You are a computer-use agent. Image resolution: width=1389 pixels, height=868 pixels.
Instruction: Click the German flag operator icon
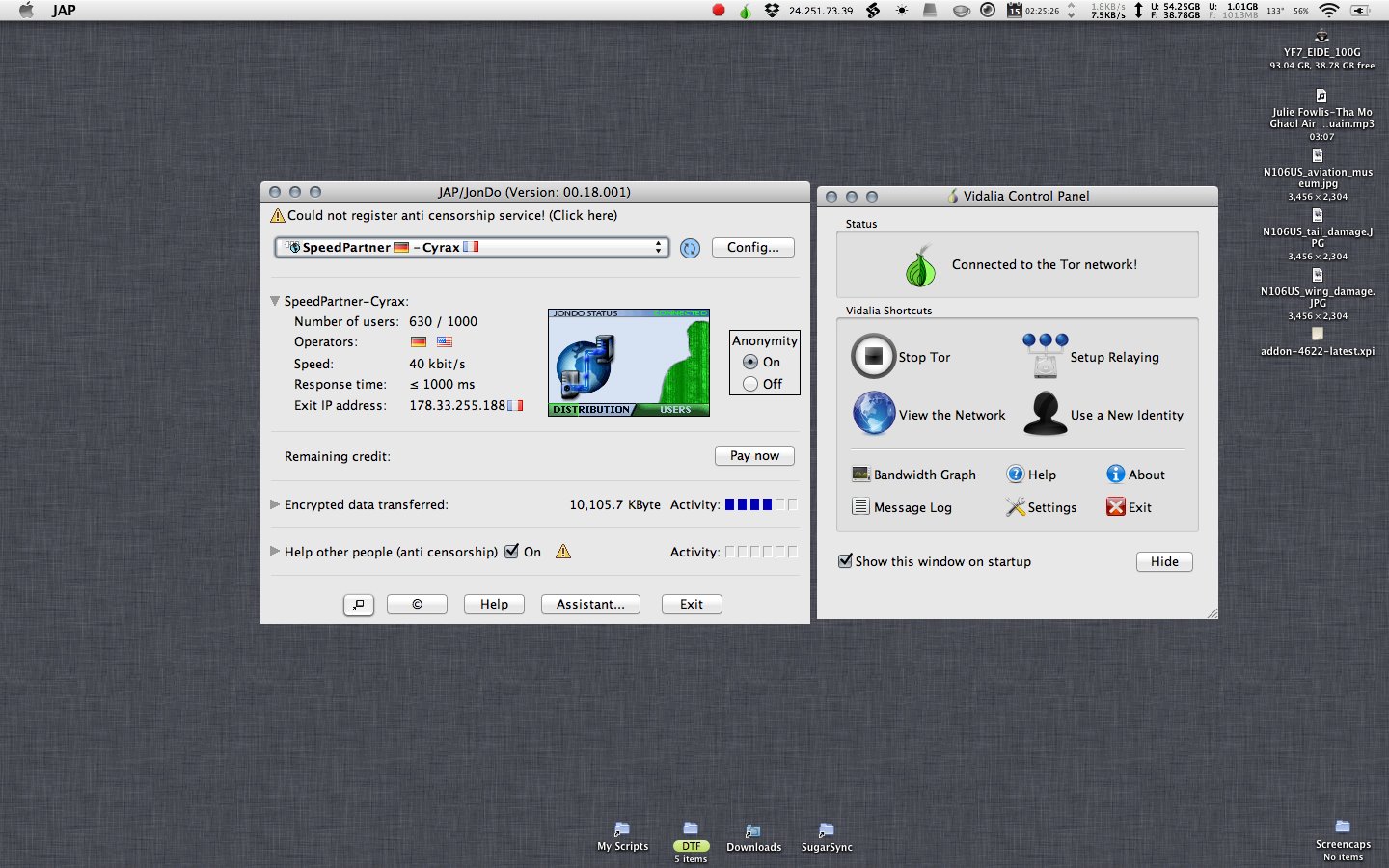419,342
